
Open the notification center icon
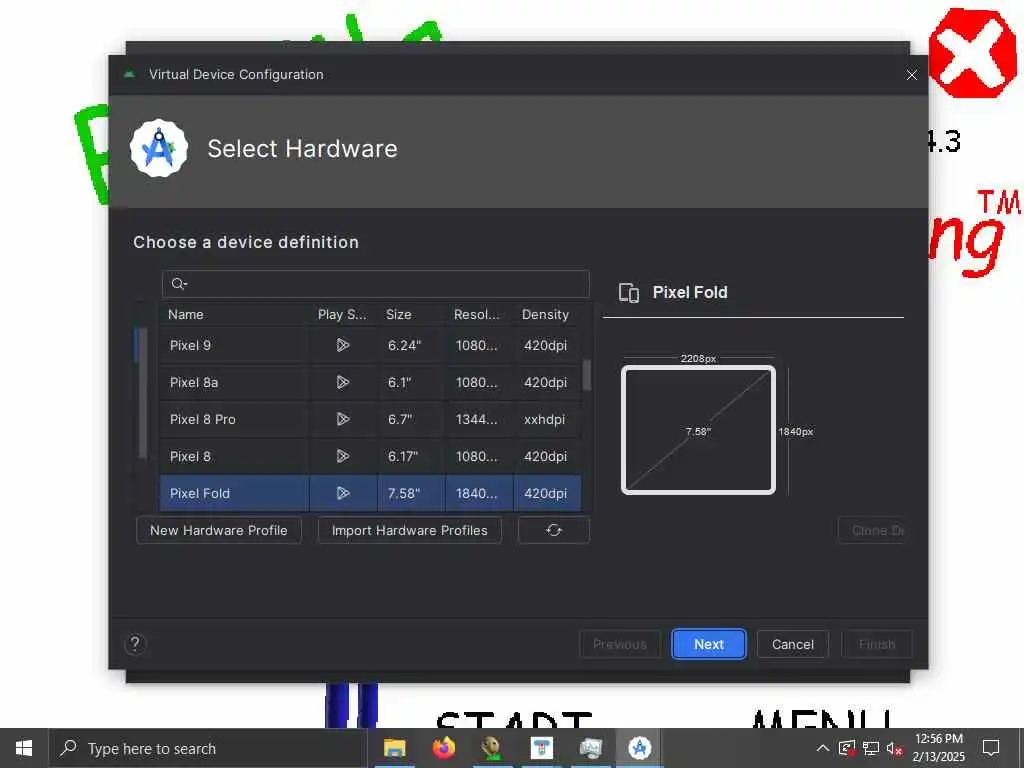(x=991, y=748)
